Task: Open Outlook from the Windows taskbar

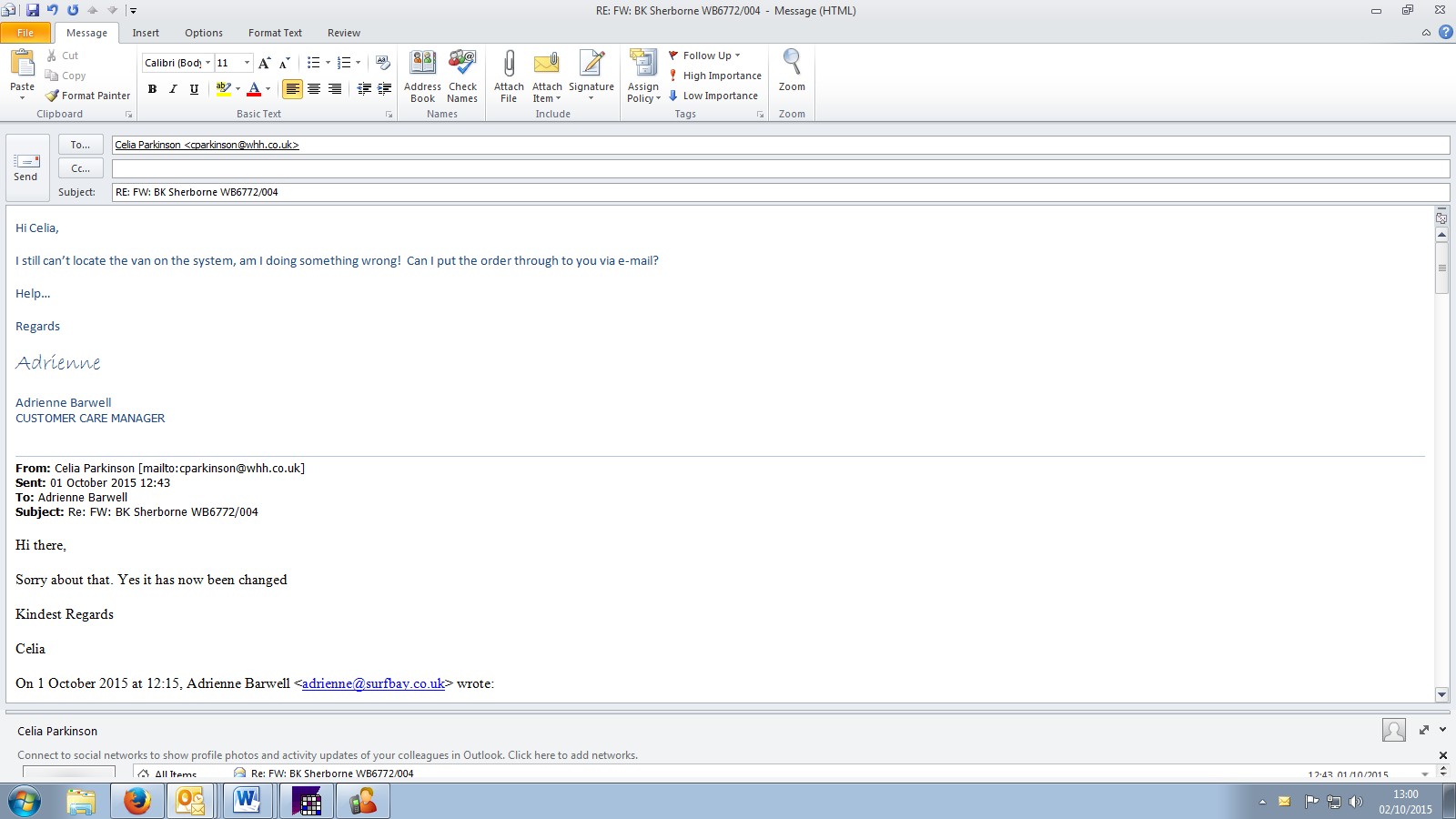Action: click(x=190, y=801)
